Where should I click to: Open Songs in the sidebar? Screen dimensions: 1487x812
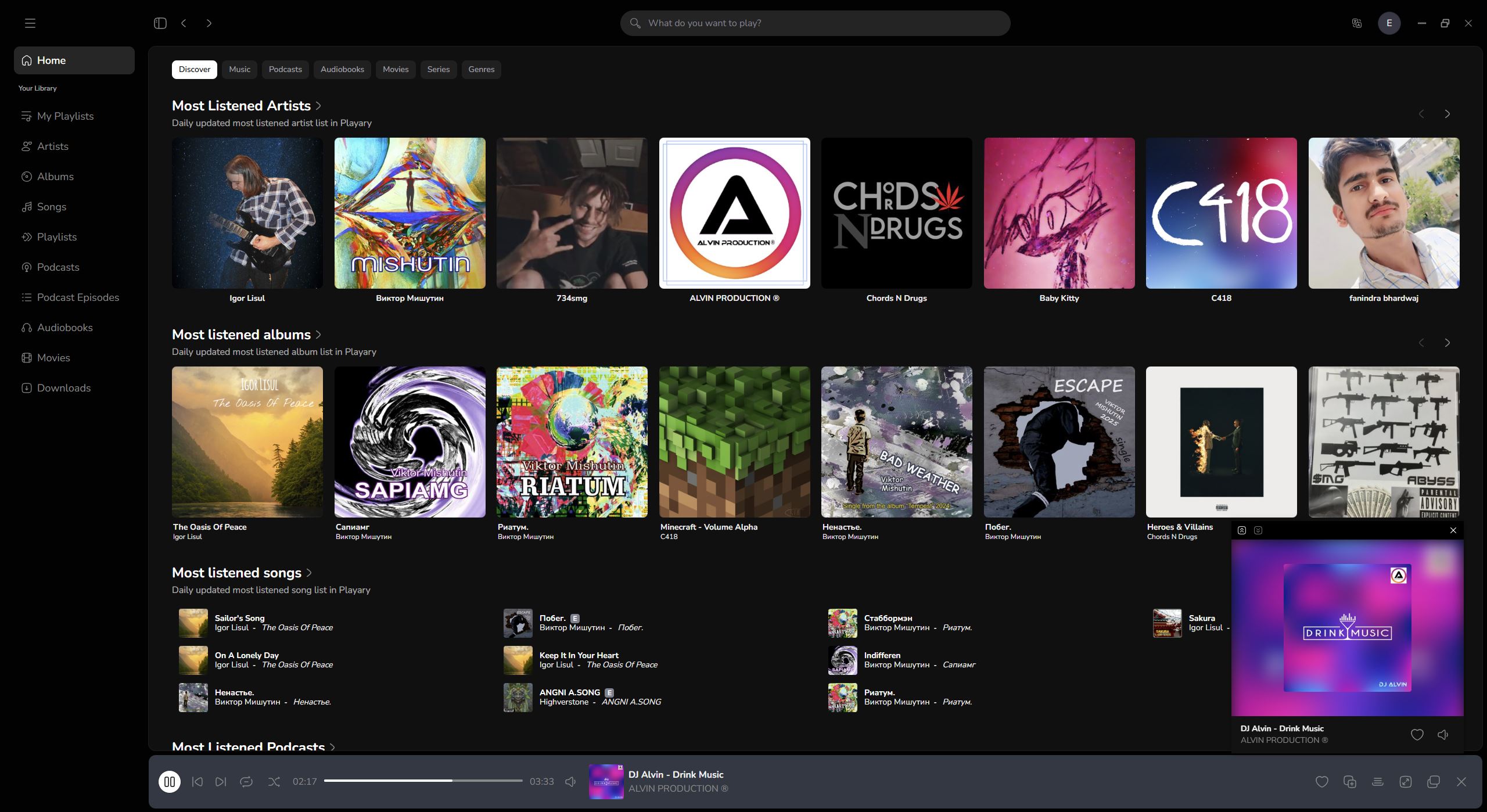pyautogui.click(x=74, y=207)
